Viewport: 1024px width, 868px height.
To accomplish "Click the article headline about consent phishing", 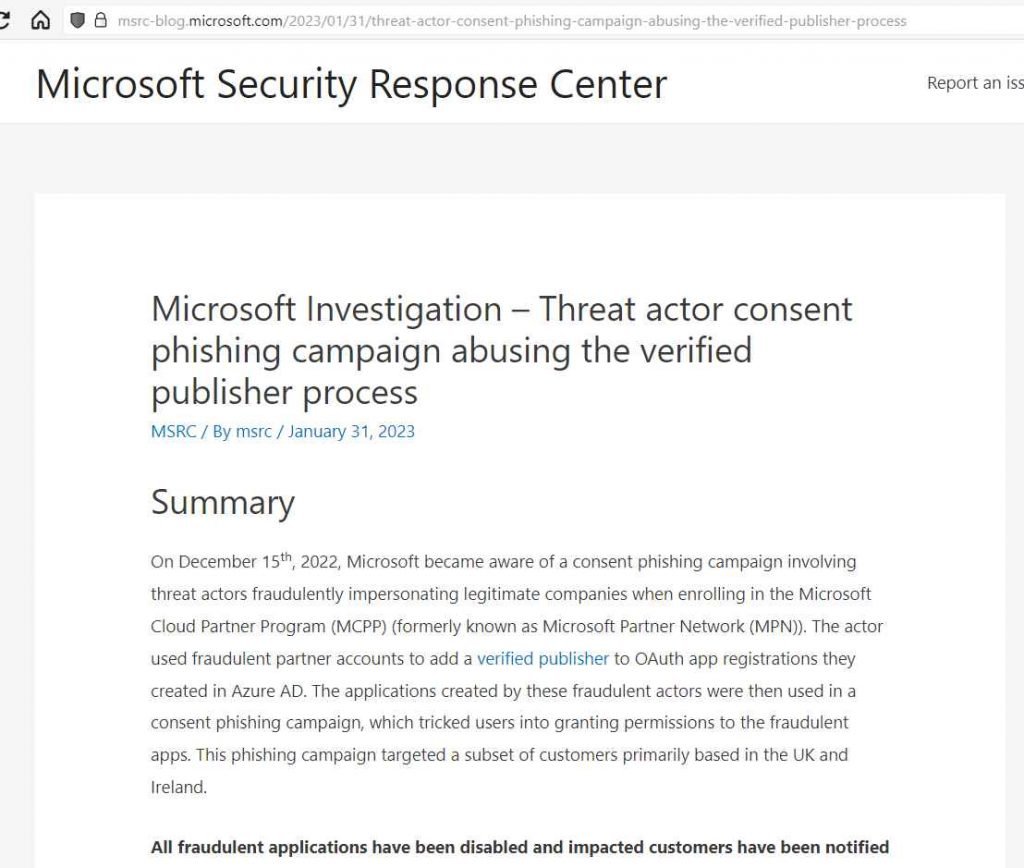I will point(501,350).
